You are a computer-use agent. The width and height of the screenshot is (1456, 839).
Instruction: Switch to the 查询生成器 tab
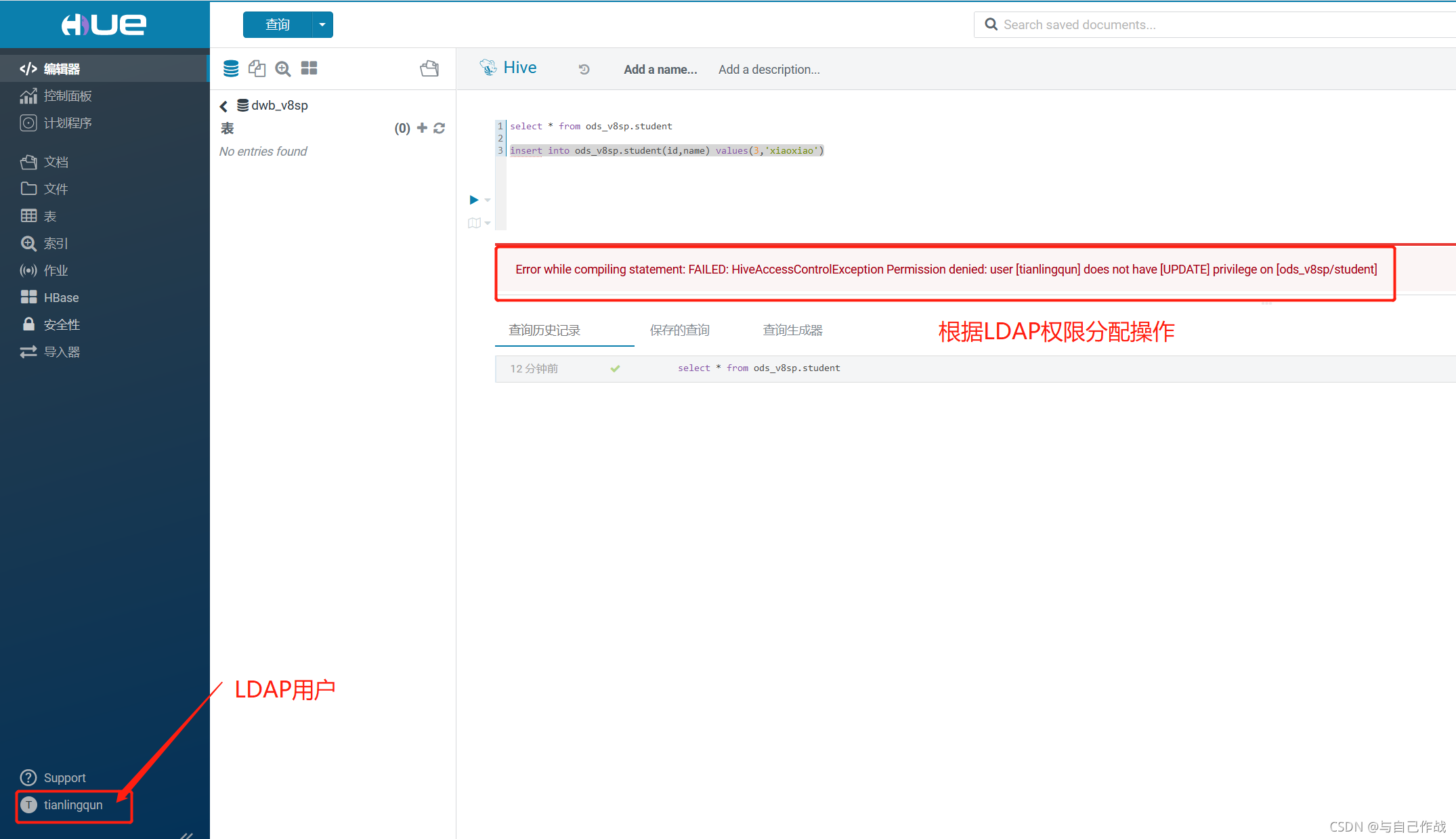pos(792,330)
